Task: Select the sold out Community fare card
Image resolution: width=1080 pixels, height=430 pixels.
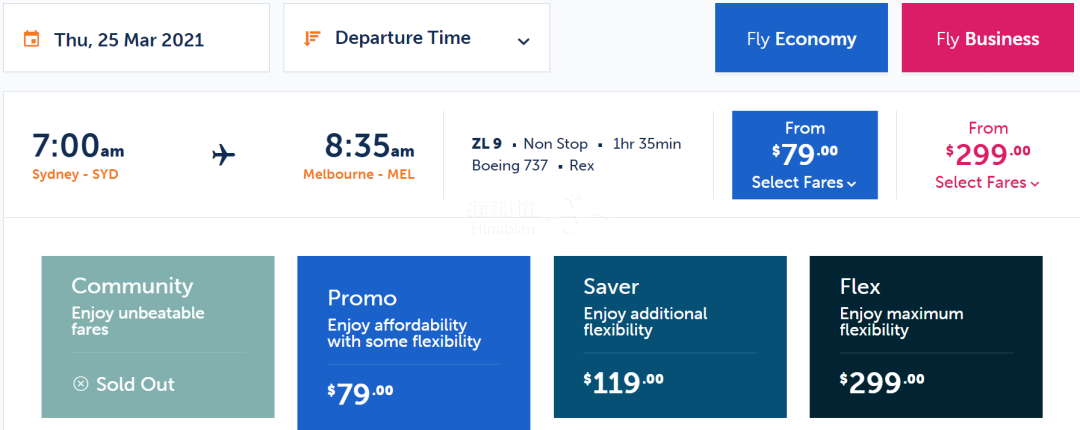Action: (x=158, y=337)
